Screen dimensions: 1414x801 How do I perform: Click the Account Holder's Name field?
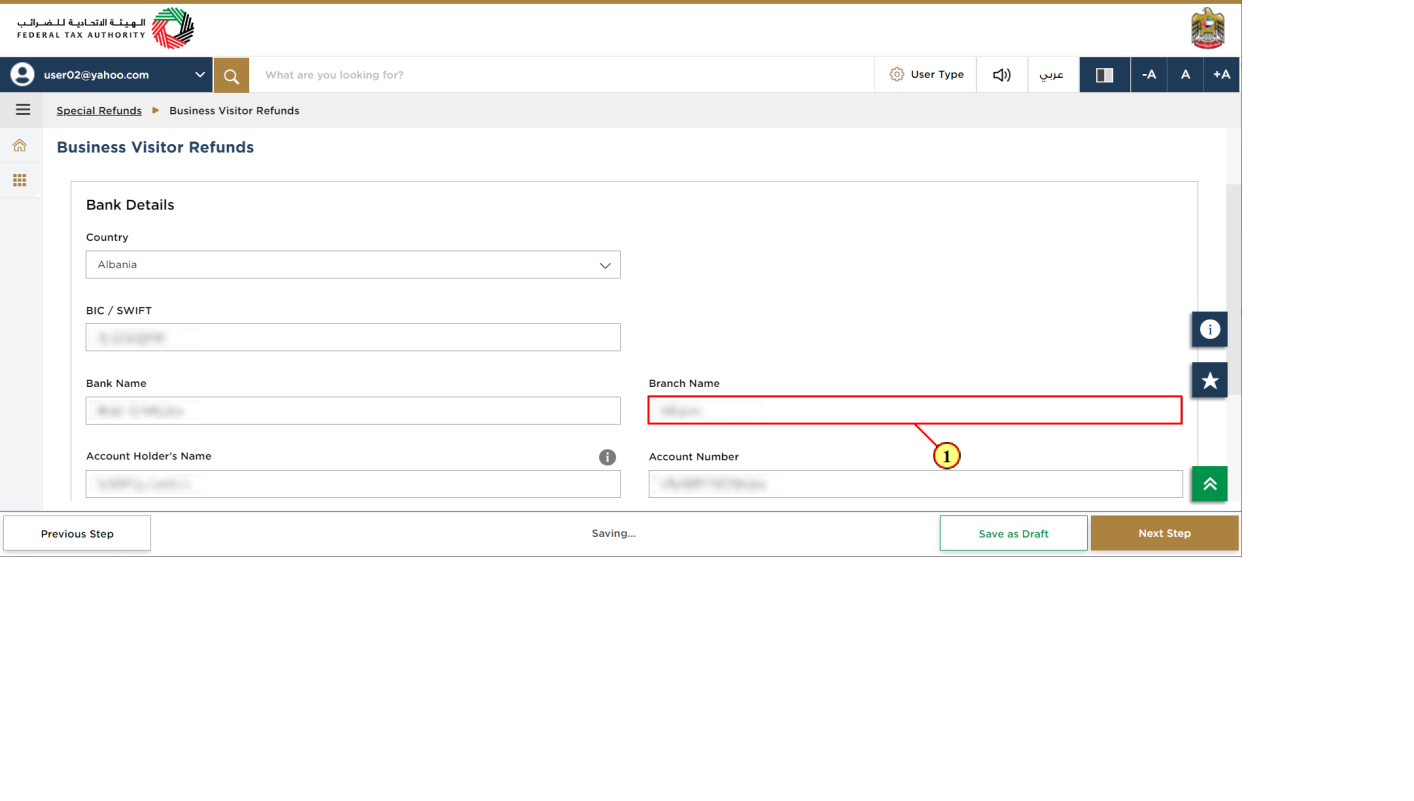tap(353, 484)
